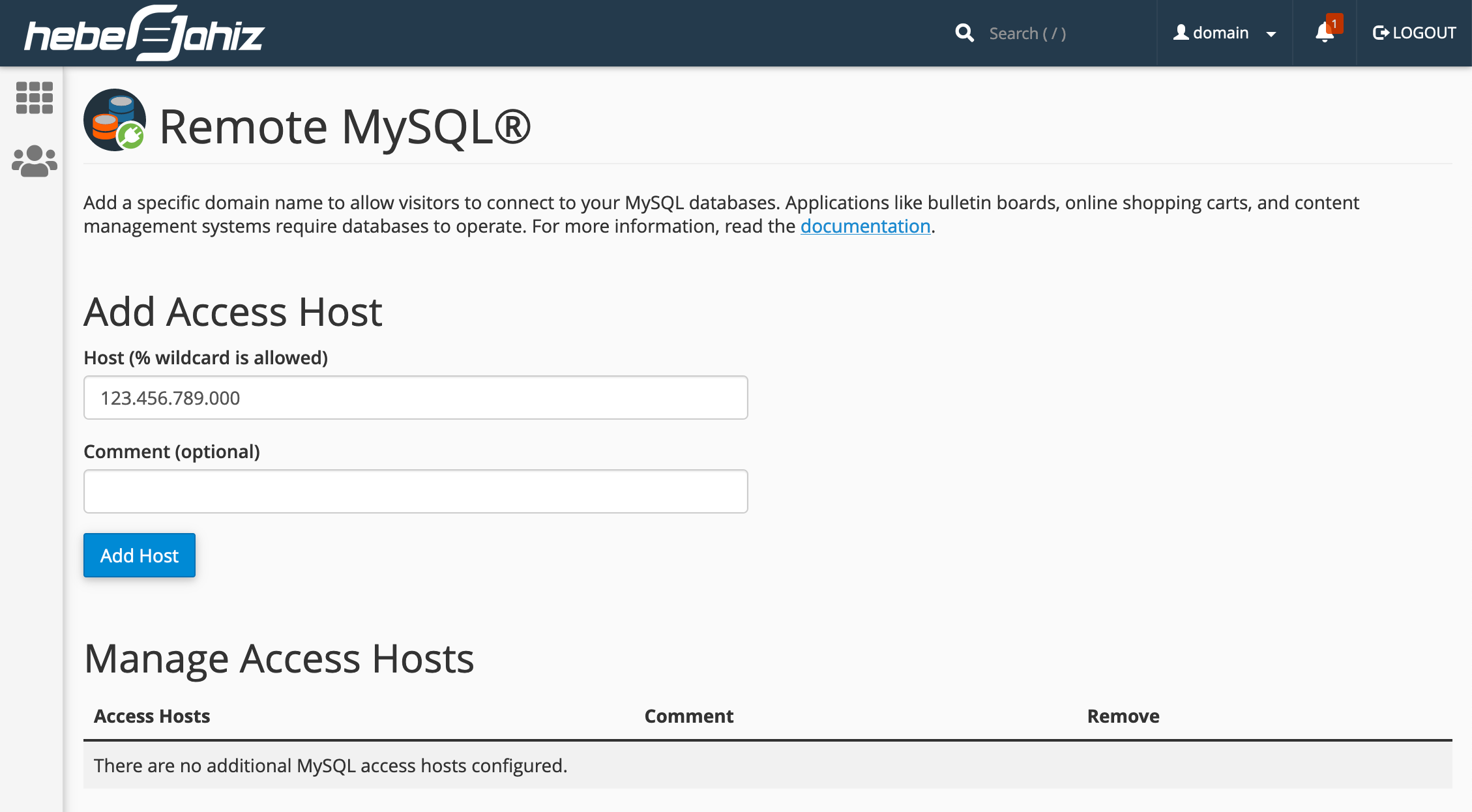Click the Remote MySQL database icon
This screenshot has height=812, width=1472.
click(x=115, y=121)
